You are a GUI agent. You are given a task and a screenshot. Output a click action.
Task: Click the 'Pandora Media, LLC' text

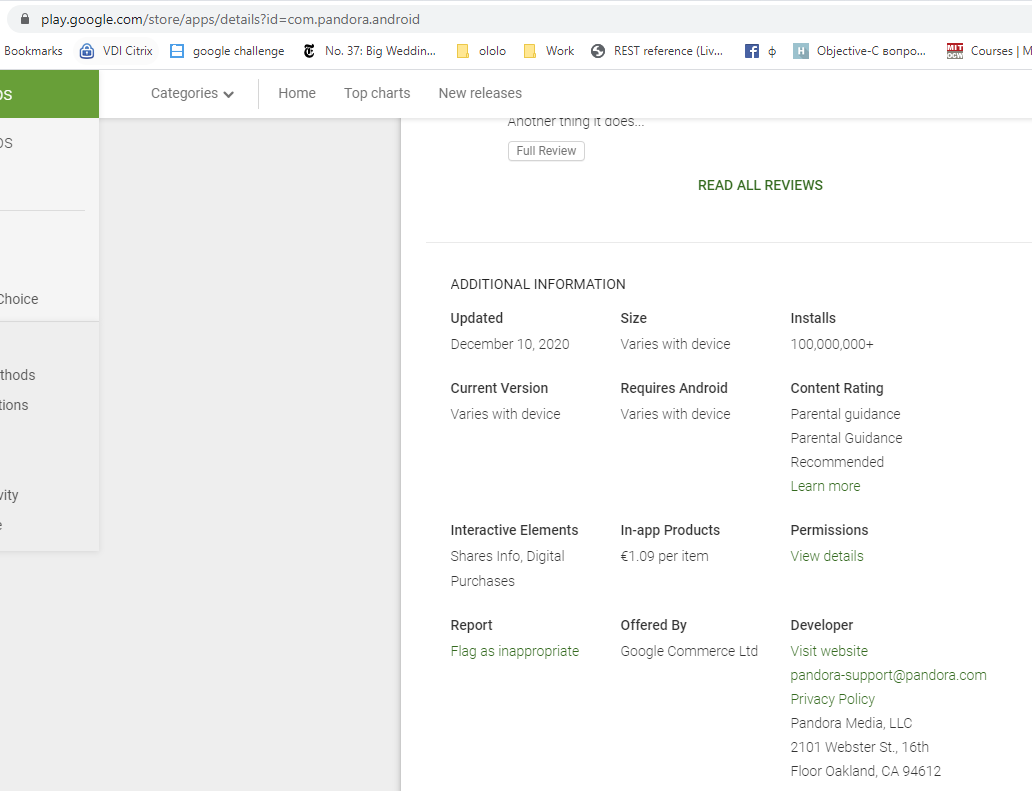(851, 723)
